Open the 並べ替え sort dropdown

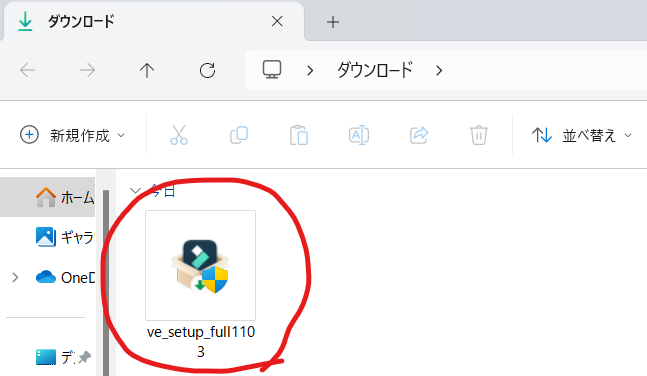582,135
